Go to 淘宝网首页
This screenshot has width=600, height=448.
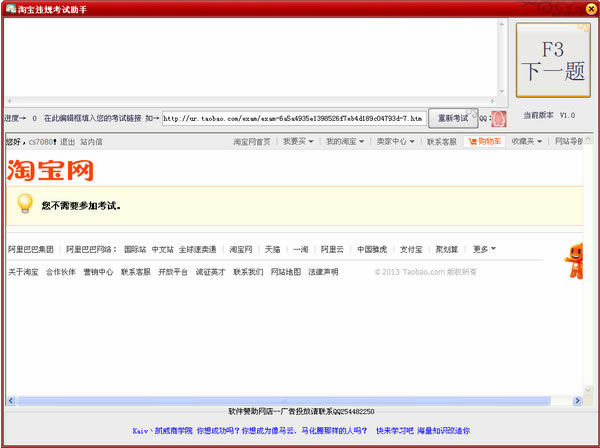tap(252, 142)
